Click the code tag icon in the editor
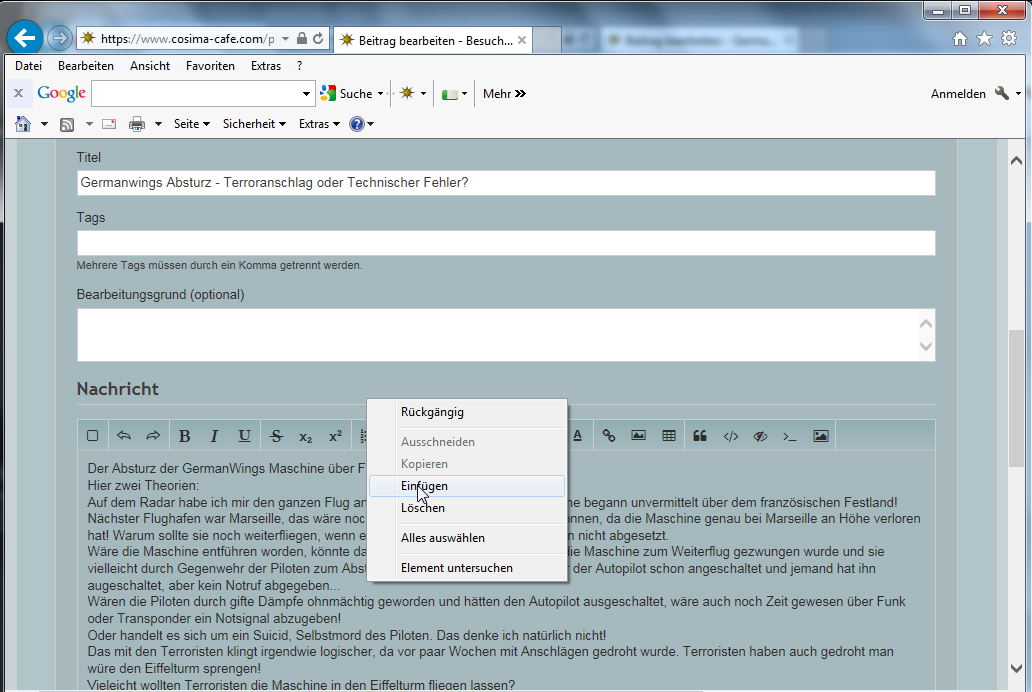The image size is (1032, 692). (731, 436)
